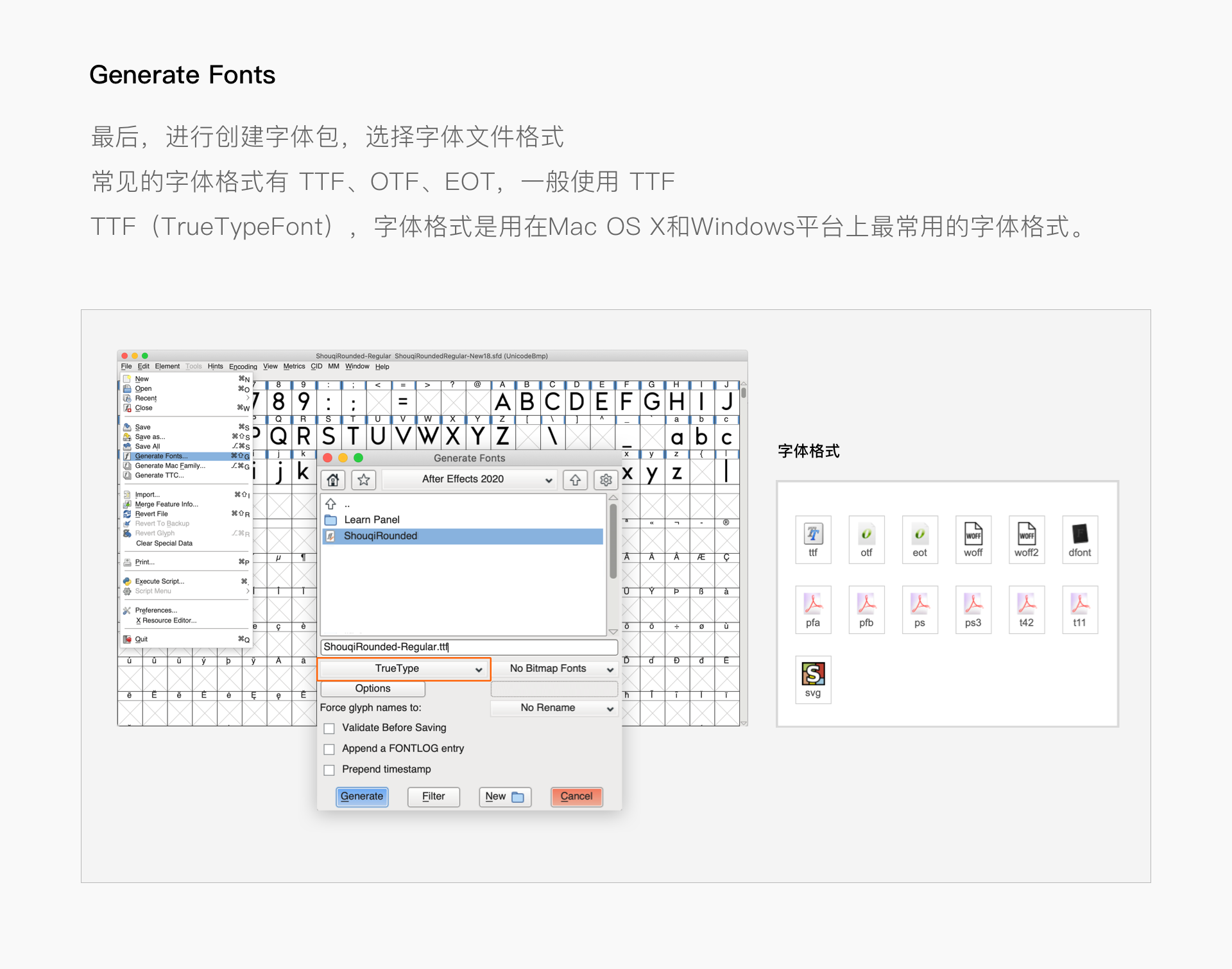Image resolution: width=1232 pixels, height=969 pixels.
Task: Click the dfont format icon
Action: pos(1079,539)
